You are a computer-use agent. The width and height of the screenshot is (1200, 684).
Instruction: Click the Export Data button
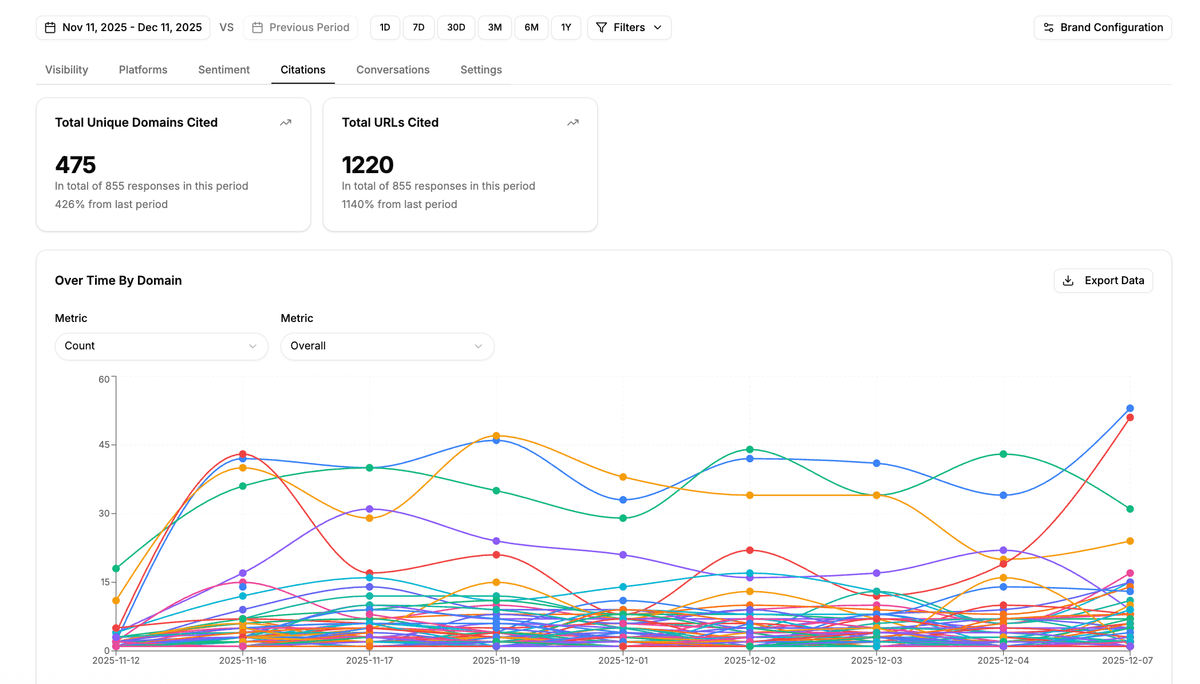[x=1103, y=280]
